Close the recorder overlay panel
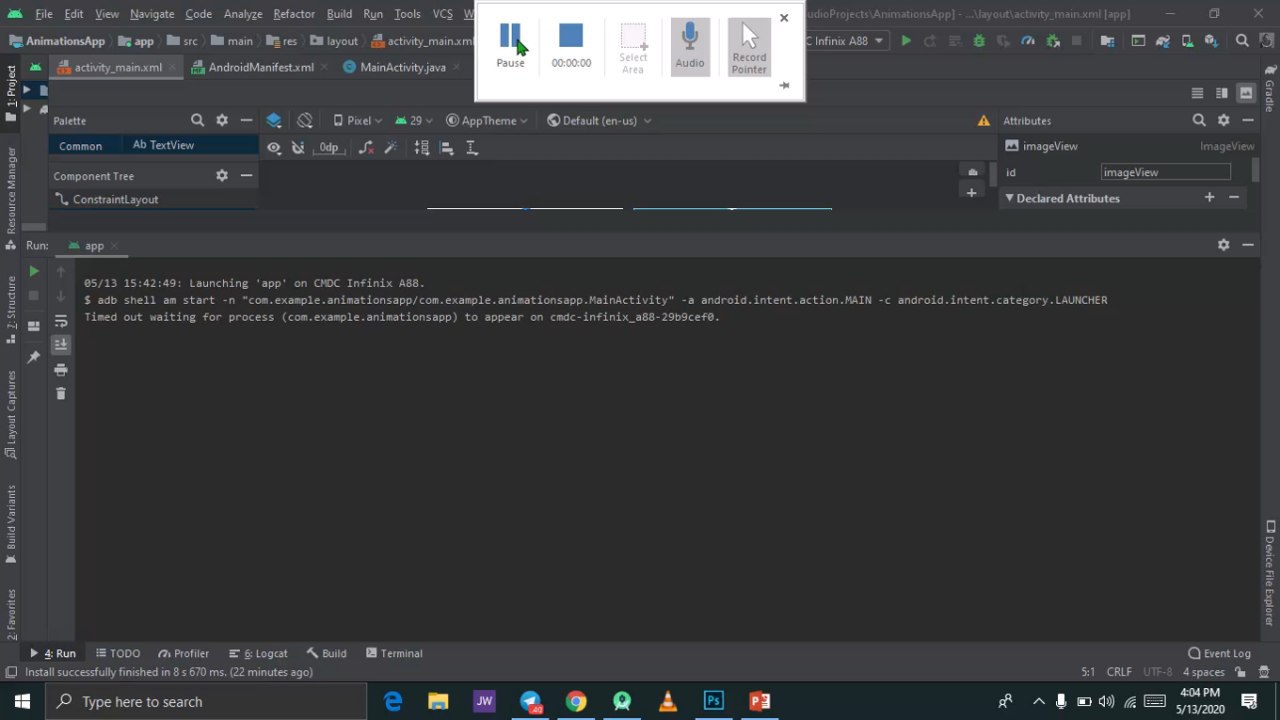Viewport: 1280px width, 720px height. point(784,18)
